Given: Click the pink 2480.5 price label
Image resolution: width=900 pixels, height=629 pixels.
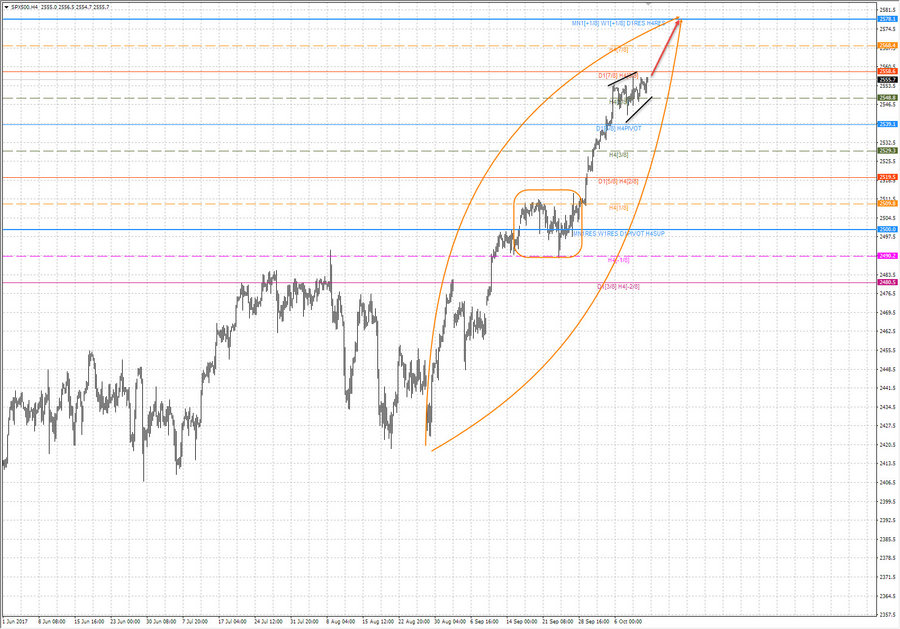Looking at the screenshot, I should click(886, 282).
